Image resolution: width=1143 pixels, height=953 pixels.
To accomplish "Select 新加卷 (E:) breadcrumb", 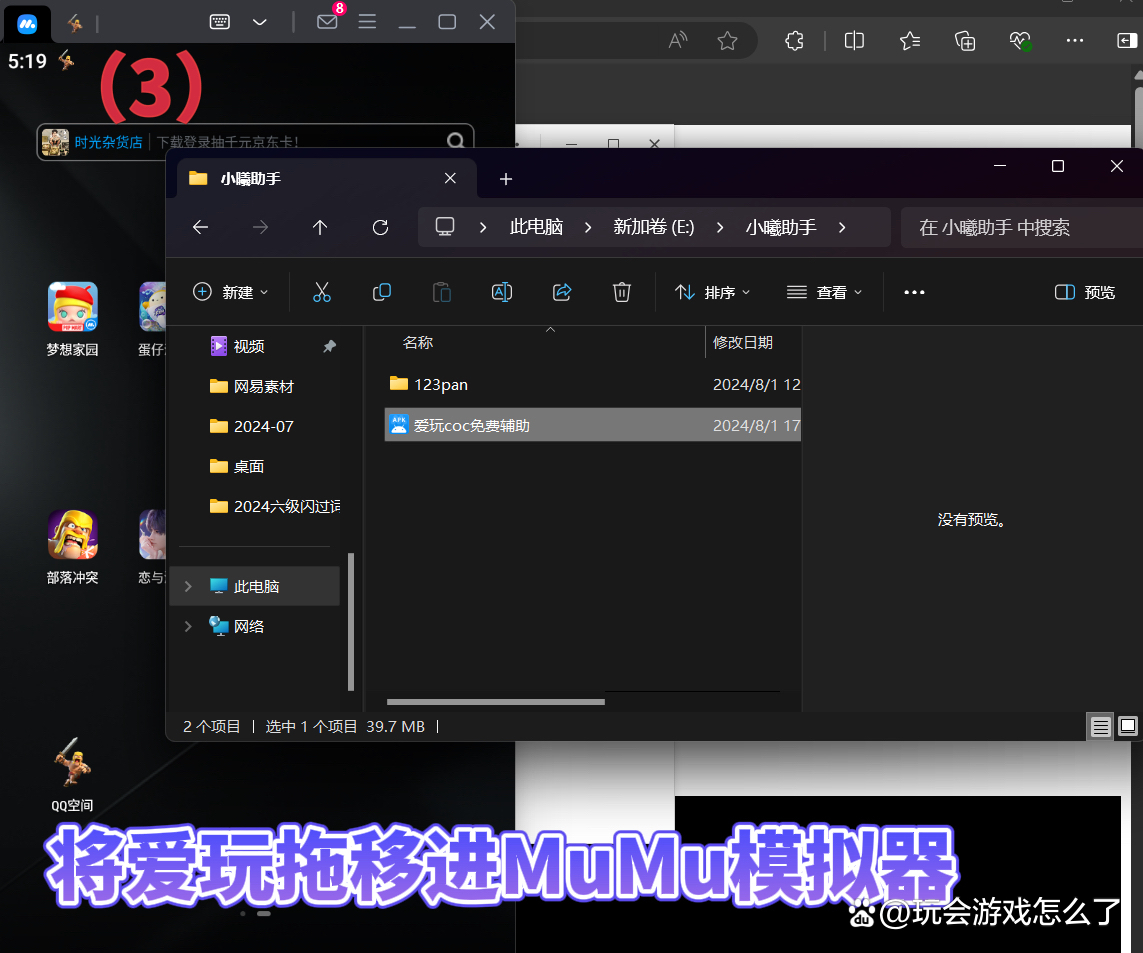I will click(654, 227).
